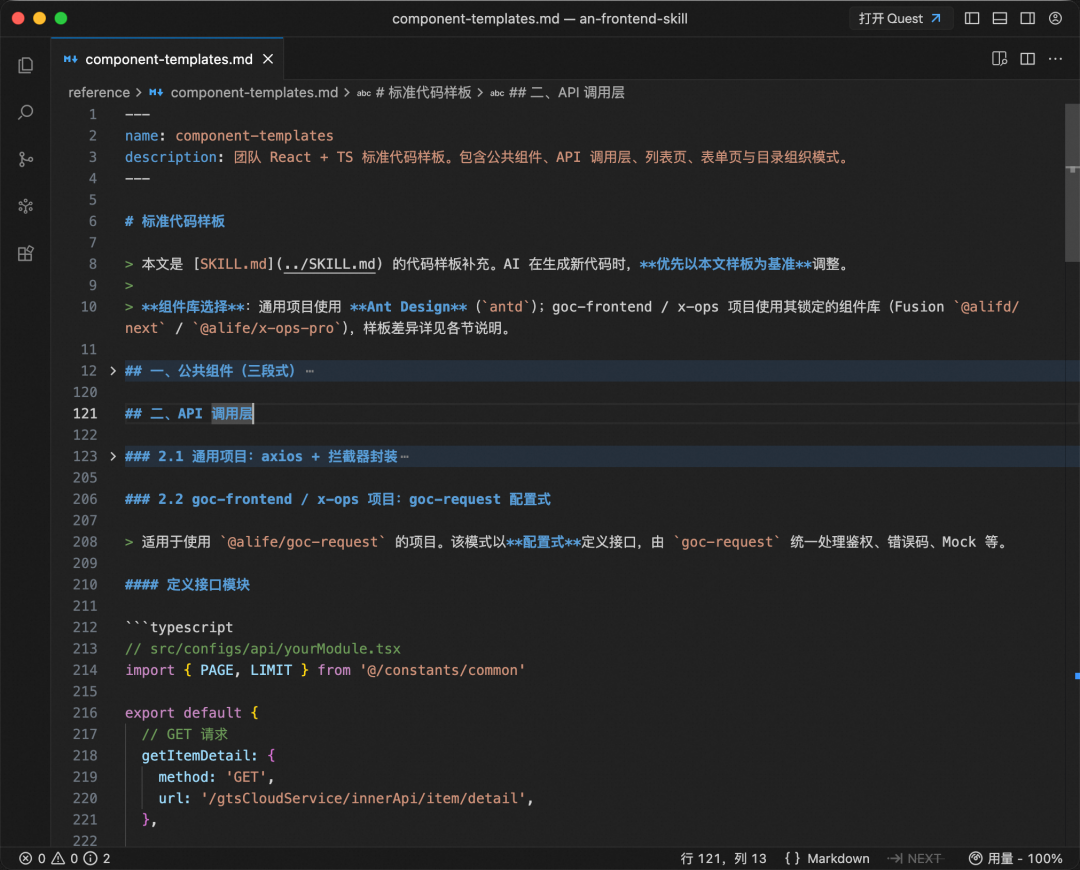
Task: Toggle the bottom panel layout icon
Action: point(999,19)
